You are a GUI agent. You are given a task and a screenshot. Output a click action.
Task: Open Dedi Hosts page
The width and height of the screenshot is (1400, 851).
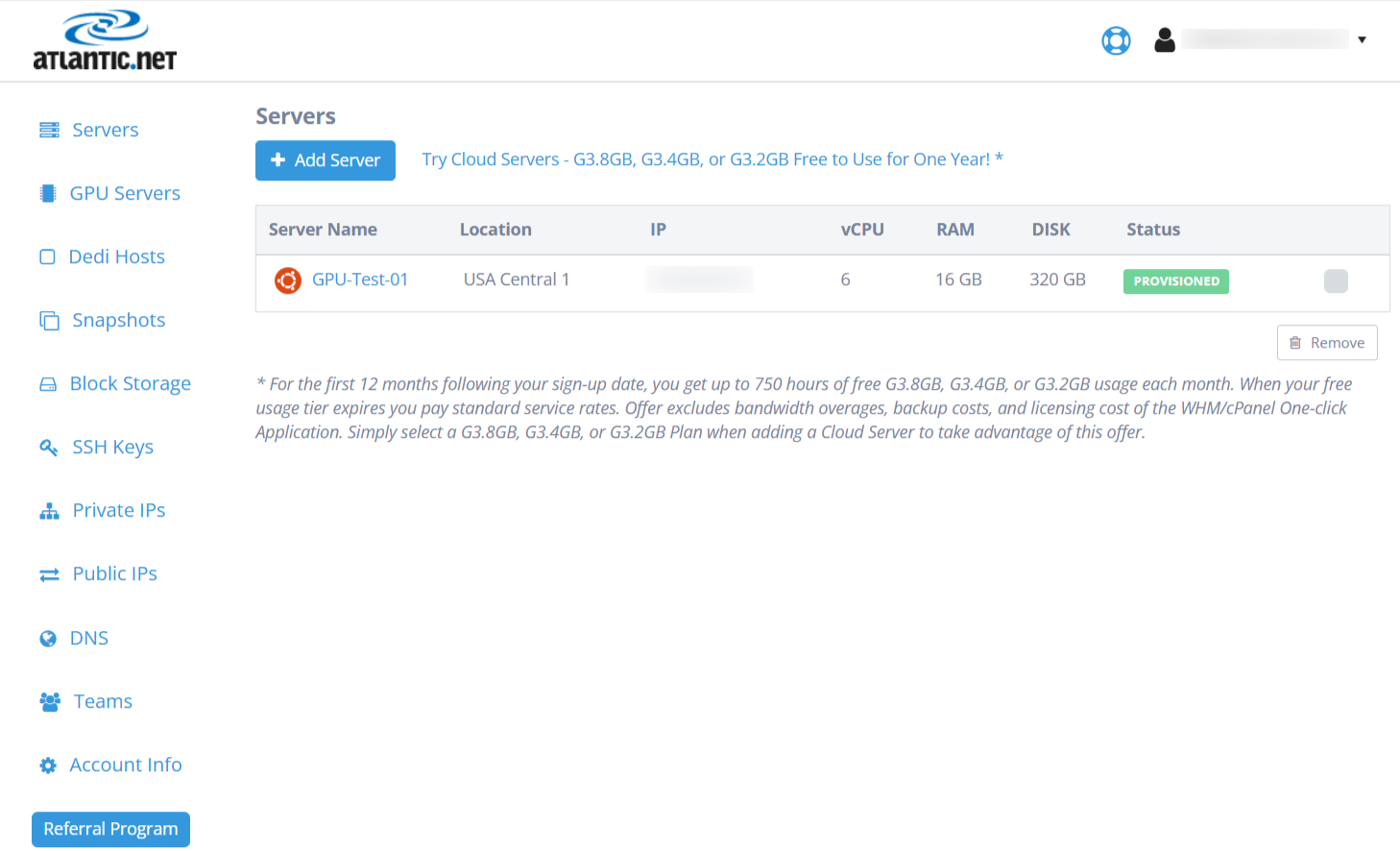click(117, 256)
